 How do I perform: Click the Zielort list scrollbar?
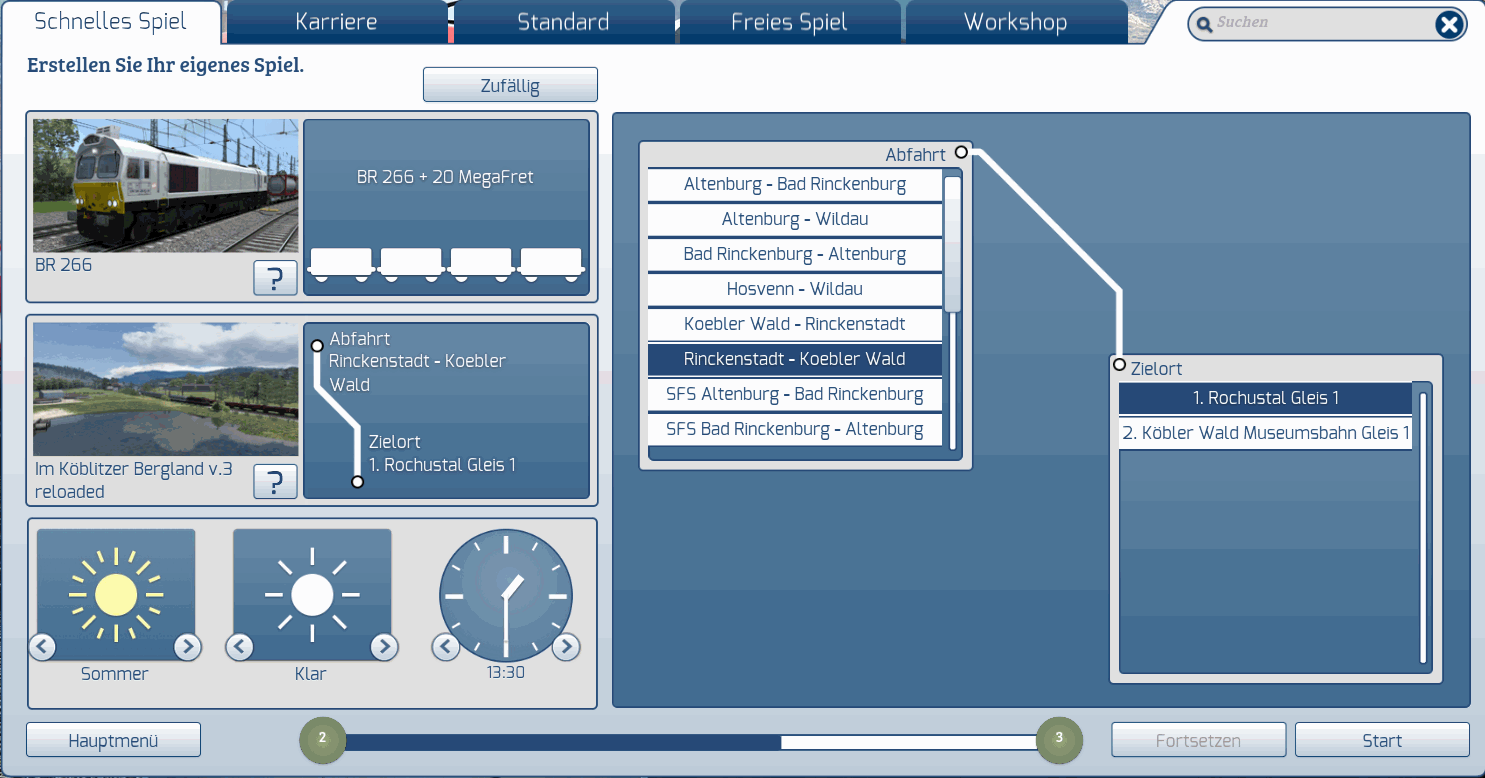tap(1424, 528)
